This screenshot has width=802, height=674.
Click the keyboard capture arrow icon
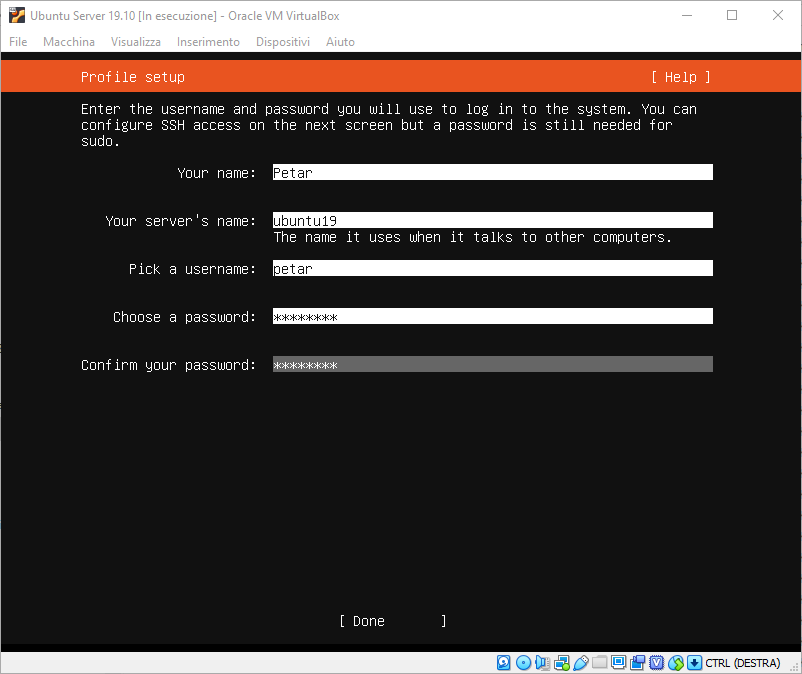[x=694, y=663]
